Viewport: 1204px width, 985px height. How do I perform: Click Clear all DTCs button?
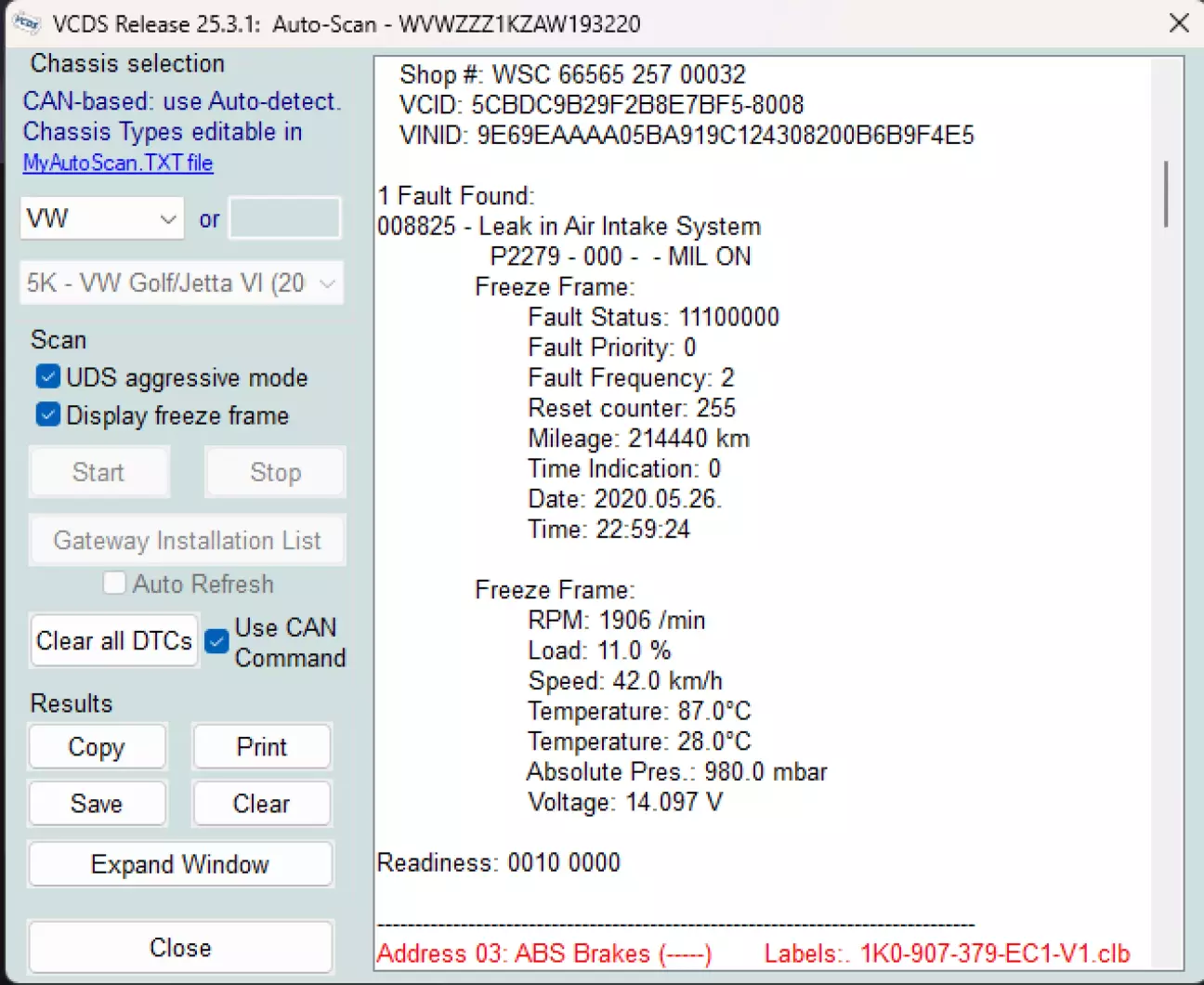[114, 641]
